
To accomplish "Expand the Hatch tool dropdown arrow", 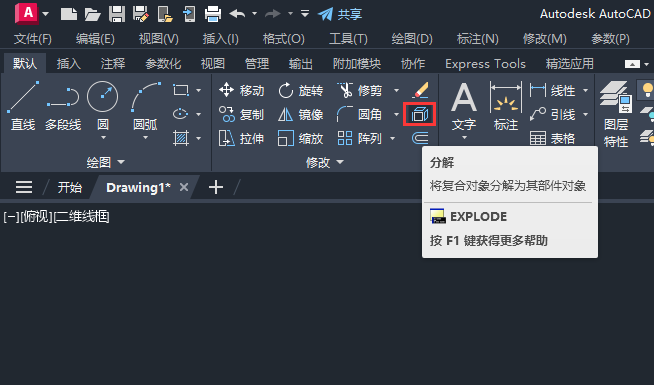I will click(x=199, y=138).
